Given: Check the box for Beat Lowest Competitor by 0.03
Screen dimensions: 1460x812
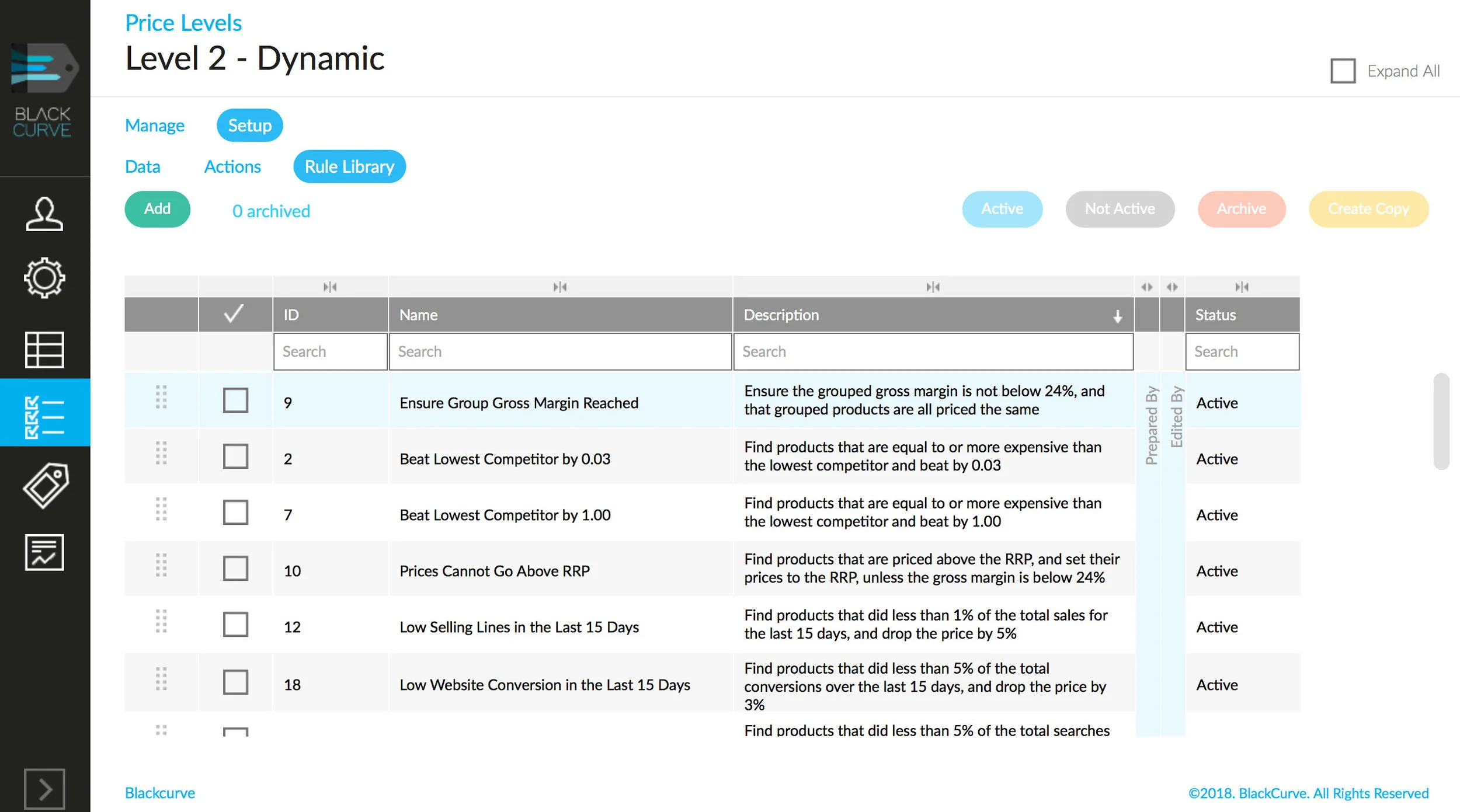Looking at the screenshot, I should point(235,456).
